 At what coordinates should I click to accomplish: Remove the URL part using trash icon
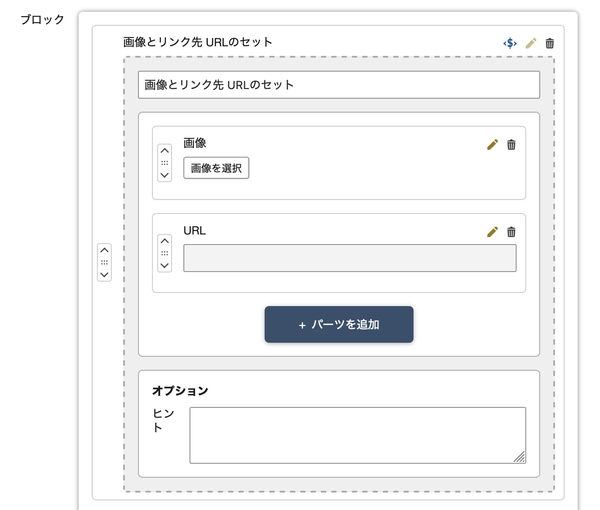point(512,232)
